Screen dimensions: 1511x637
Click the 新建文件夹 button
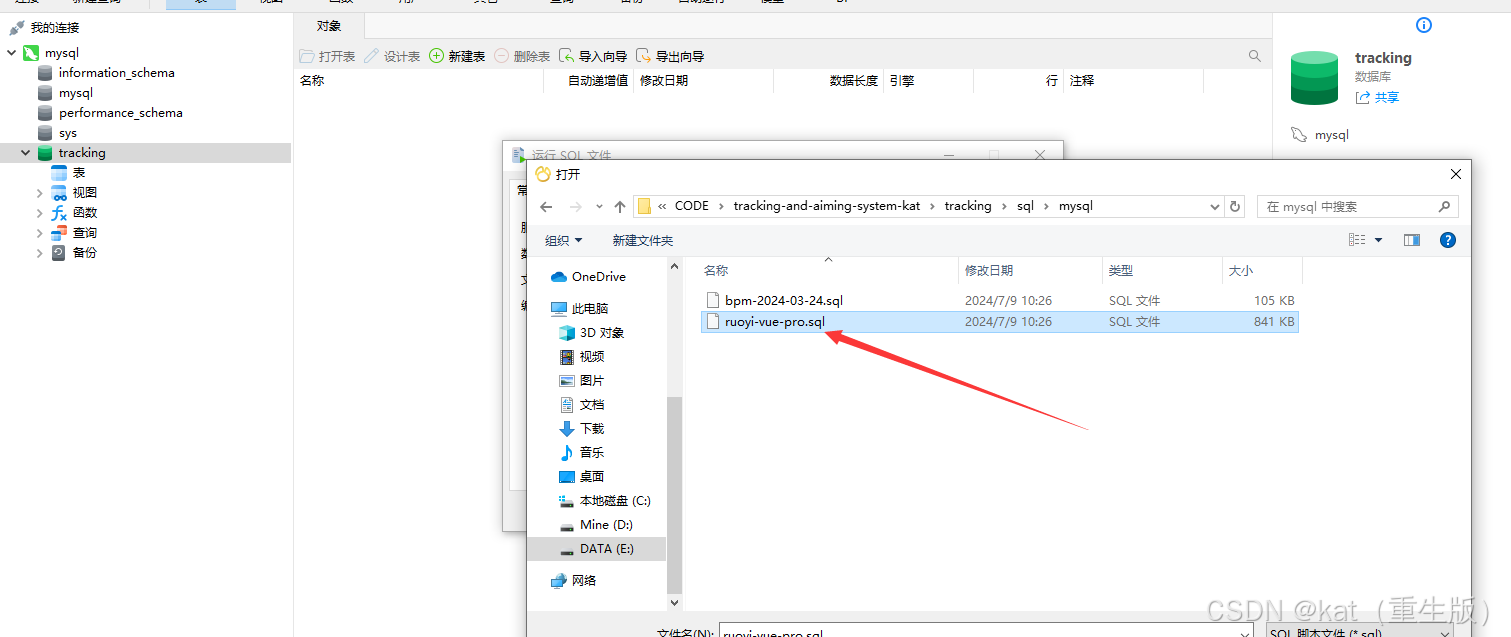(642, 239)
